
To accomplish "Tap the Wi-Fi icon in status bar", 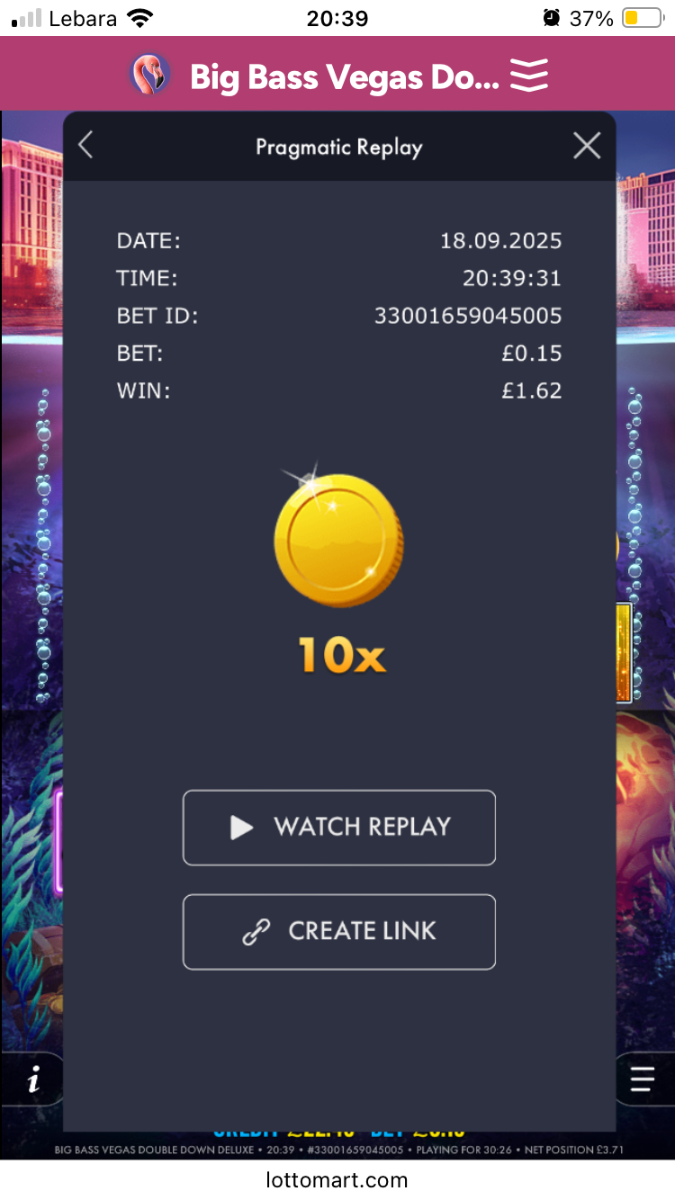I will tap(141, 18).
